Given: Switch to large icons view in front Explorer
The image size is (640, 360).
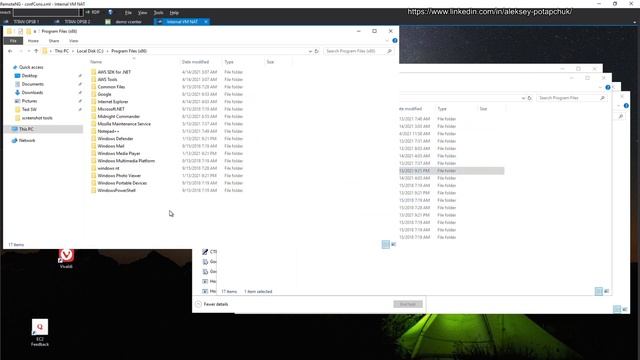Looking at the screenshot, I should click(x=393, y=244).
